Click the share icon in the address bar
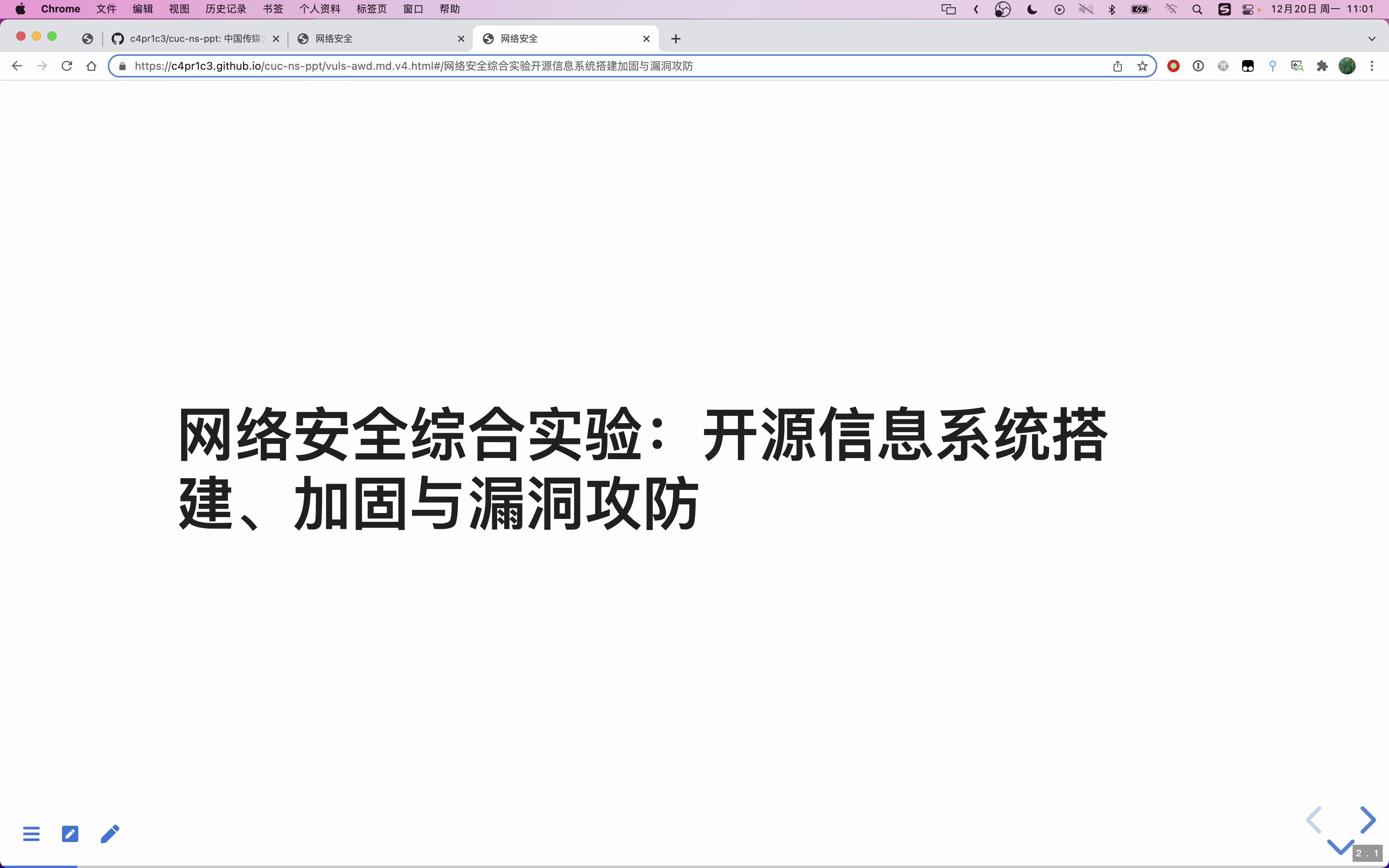1389x868 pixels. 1117,65
